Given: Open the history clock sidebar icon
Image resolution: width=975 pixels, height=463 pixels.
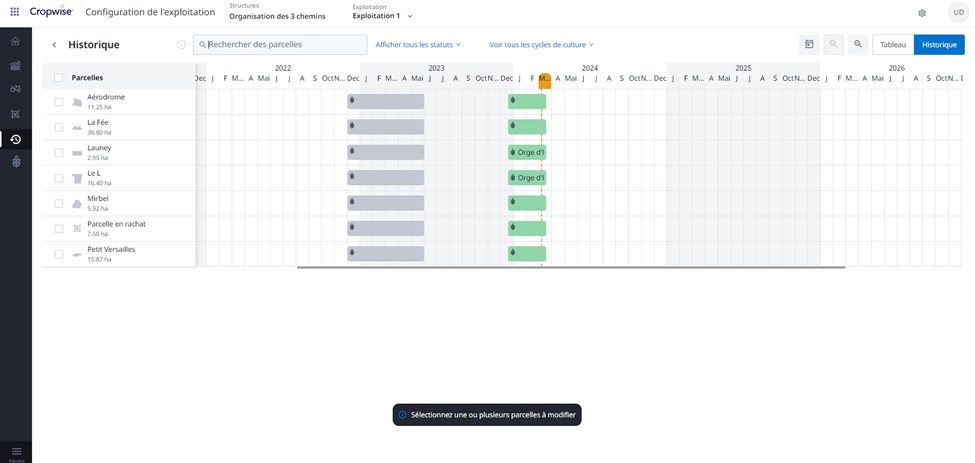Looking at the screenshot, I should [x=15, y=139].
